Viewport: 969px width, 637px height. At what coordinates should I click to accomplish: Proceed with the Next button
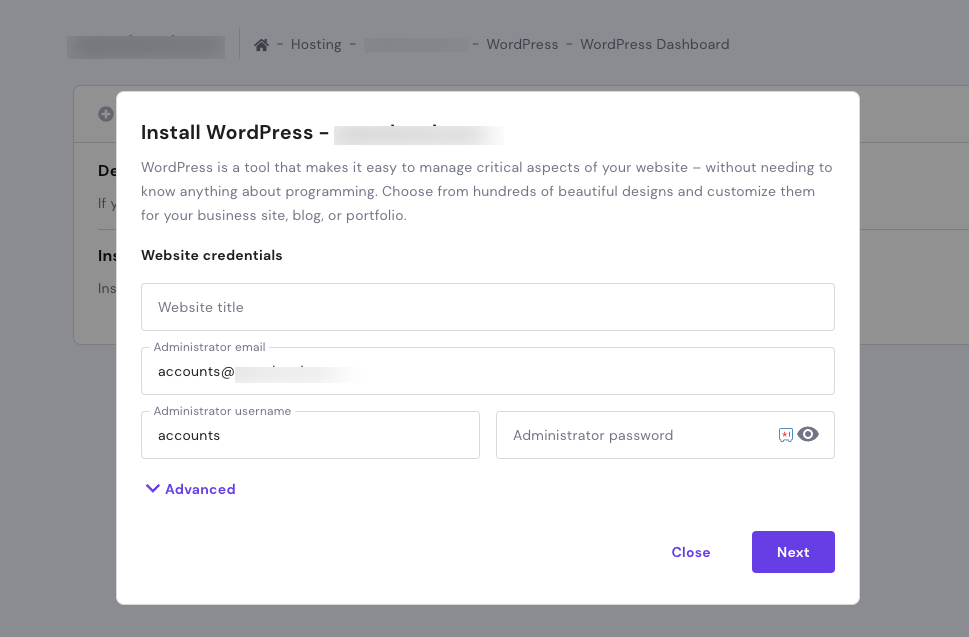[x=793, y=552]
